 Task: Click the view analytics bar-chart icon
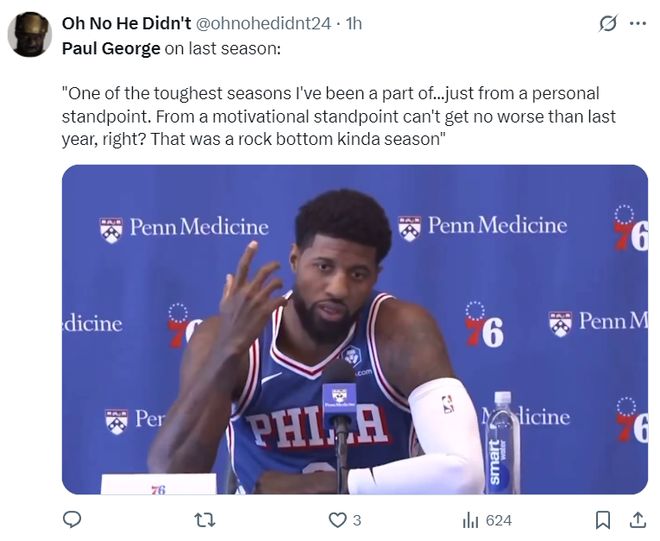coord(470,520)
